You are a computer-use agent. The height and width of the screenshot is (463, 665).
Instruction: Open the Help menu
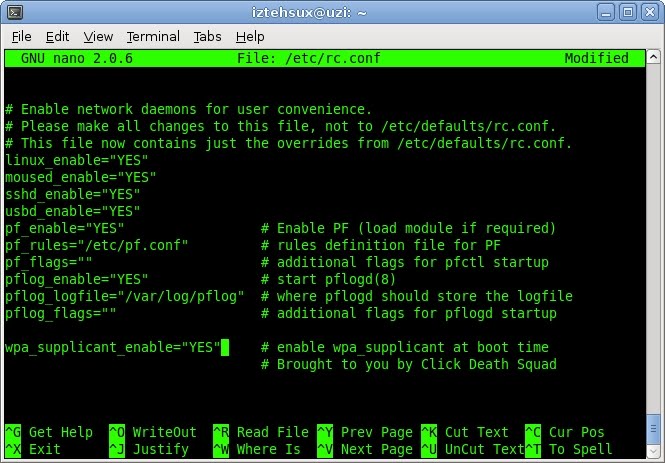(250, 36)
